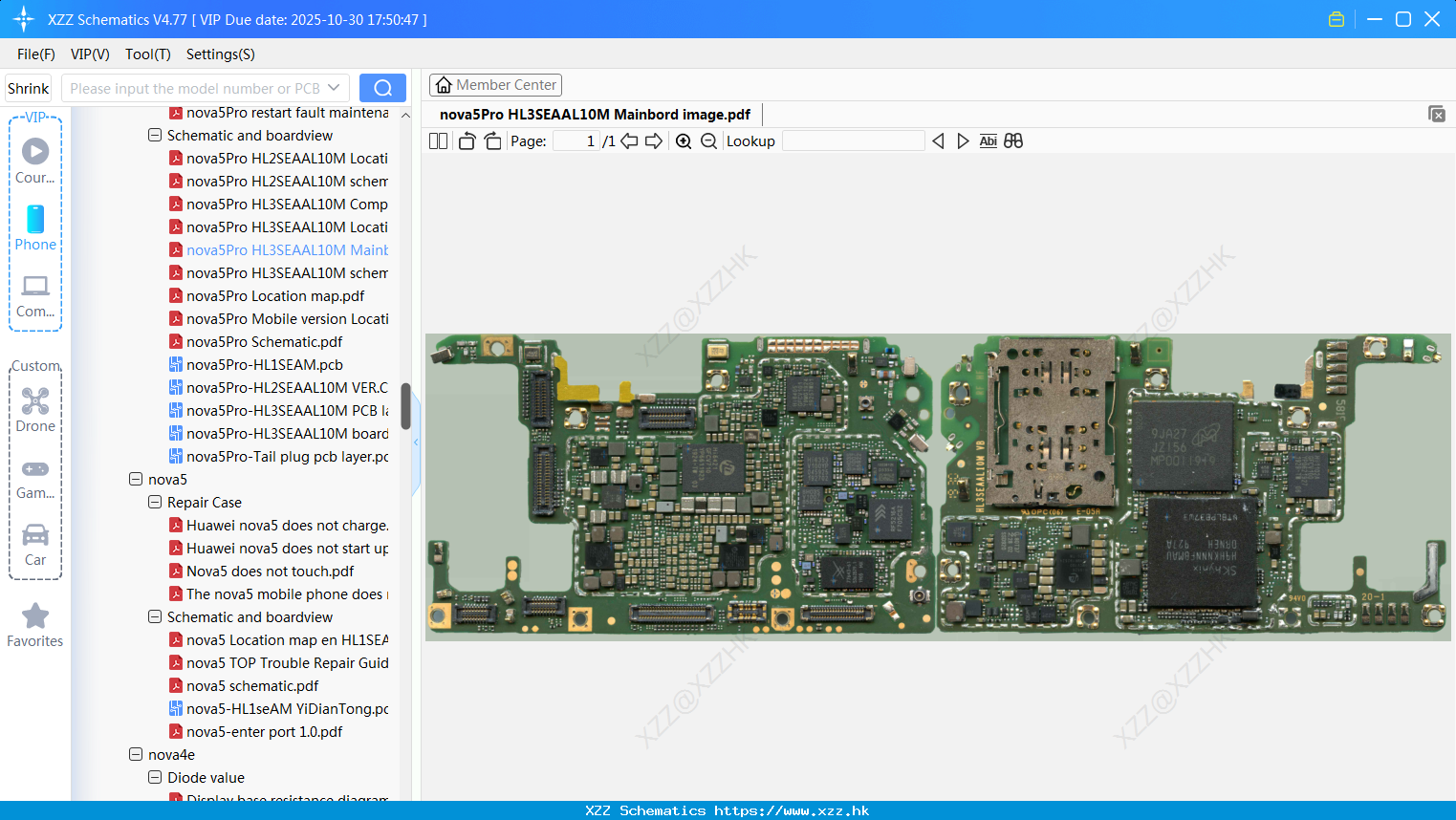
Task: Go to the previous page arrow
Action: 629,141
